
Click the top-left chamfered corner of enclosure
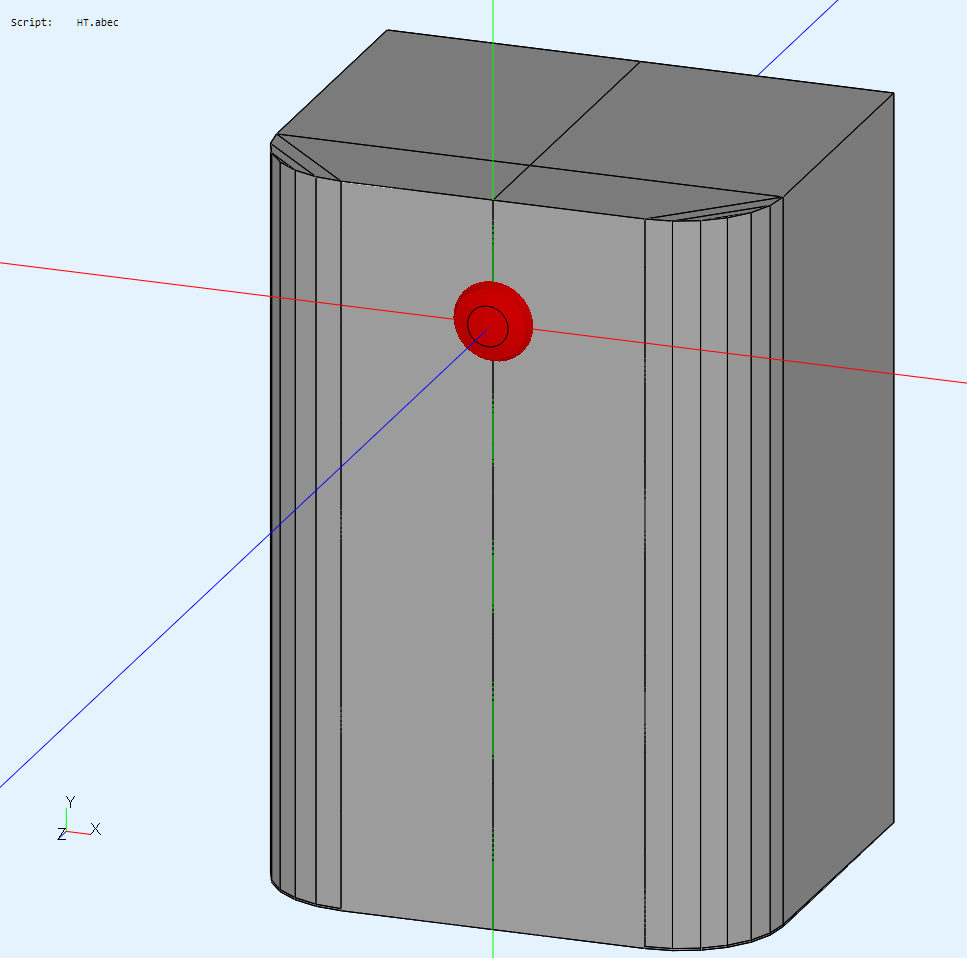(x=300, y=160)
